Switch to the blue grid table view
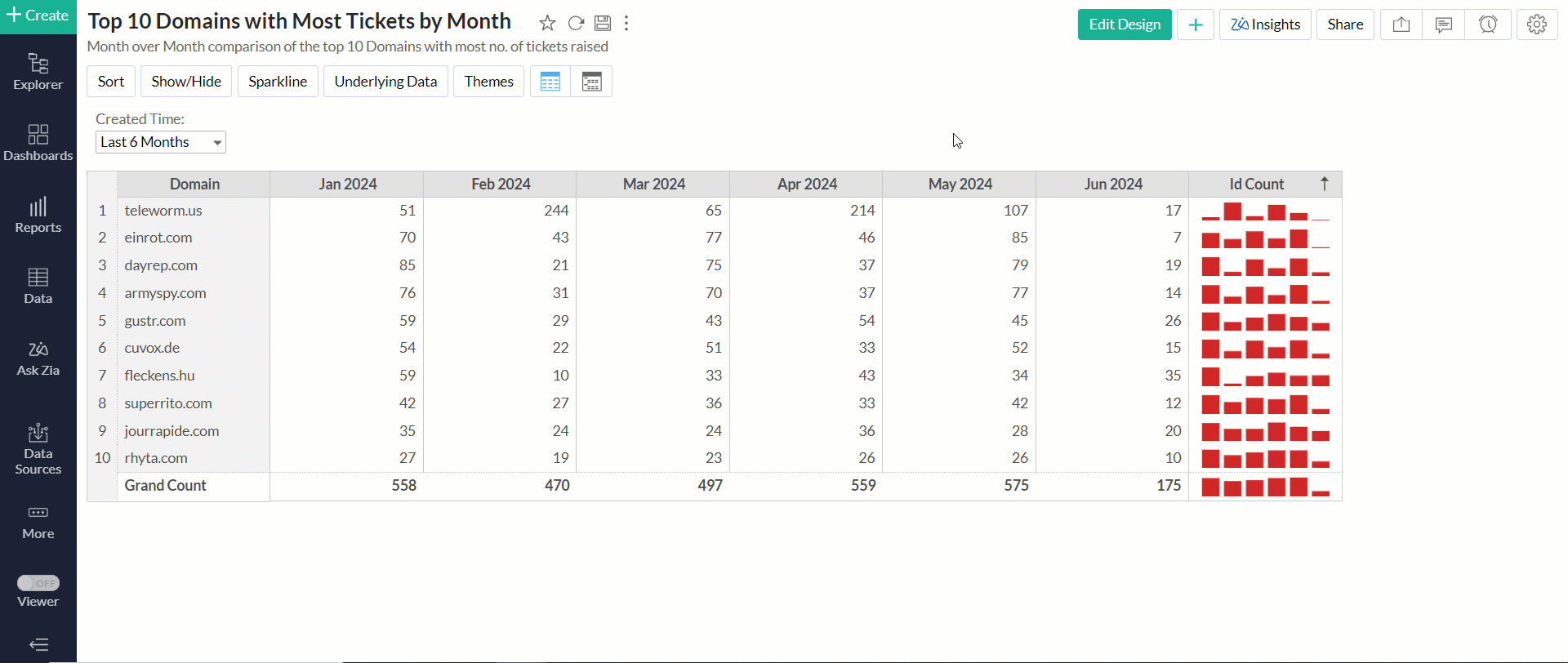 coord(550,82)
